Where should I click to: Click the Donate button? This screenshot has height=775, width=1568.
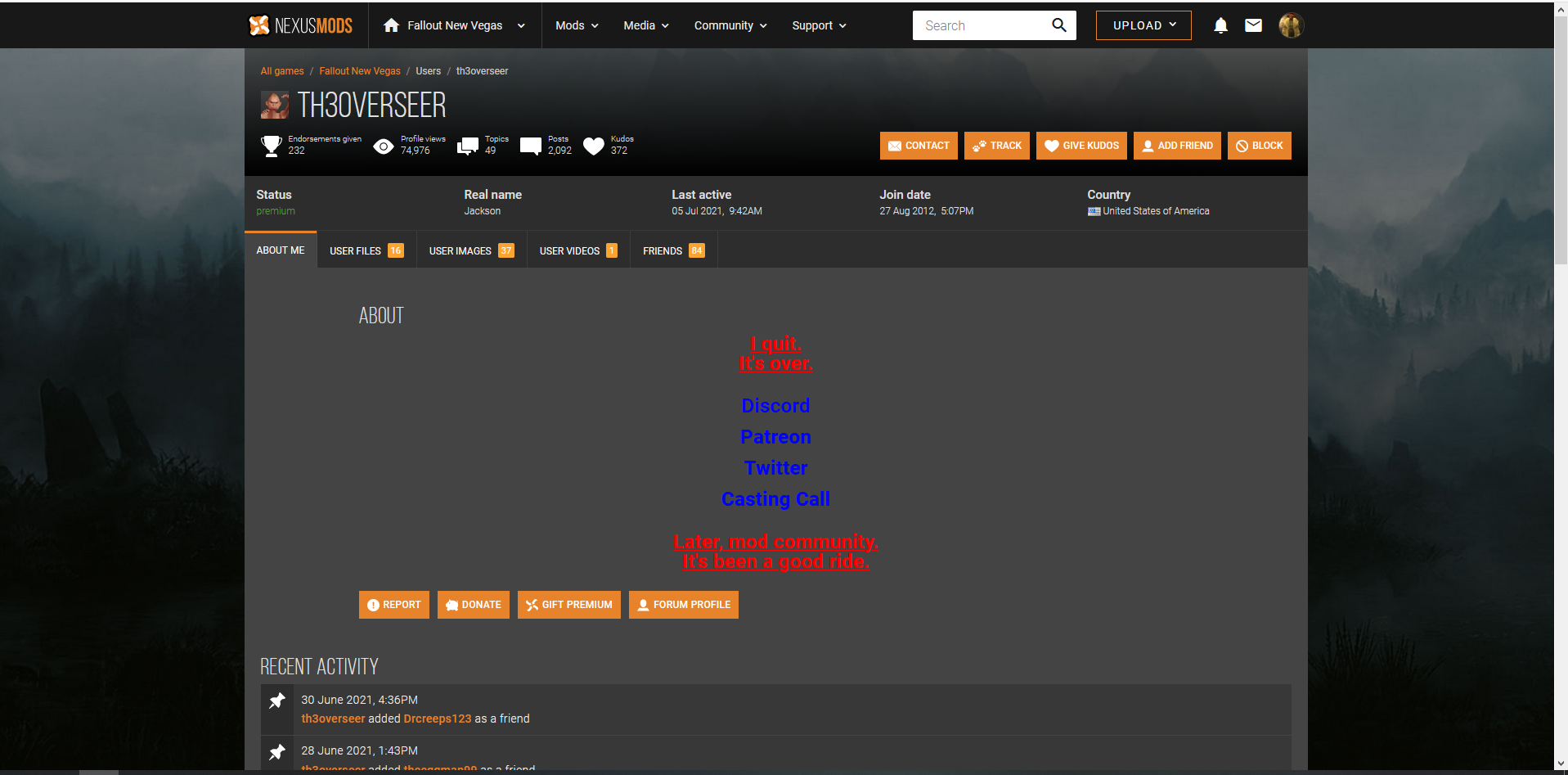[474, 605]
